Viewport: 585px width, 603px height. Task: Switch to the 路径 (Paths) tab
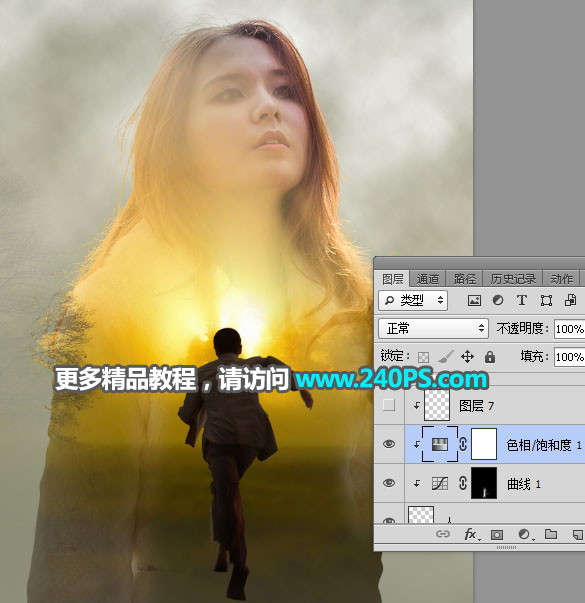pos(464,279)
